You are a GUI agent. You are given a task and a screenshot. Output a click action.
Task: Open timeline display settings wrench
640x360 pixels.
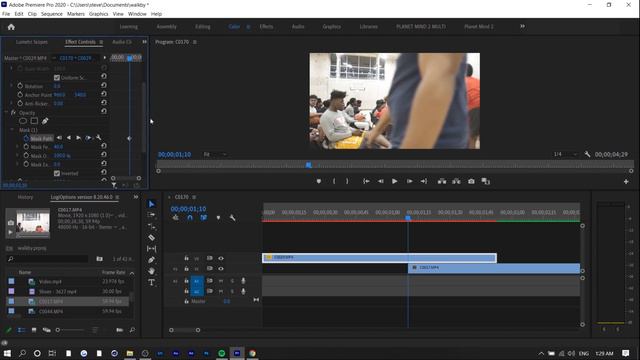coord(232,218)
